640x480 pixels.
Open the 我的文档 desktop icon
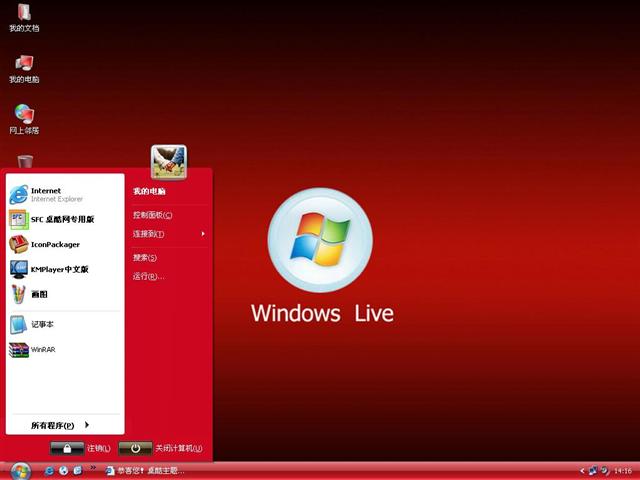pyautogui.click(x=24, y=18)
